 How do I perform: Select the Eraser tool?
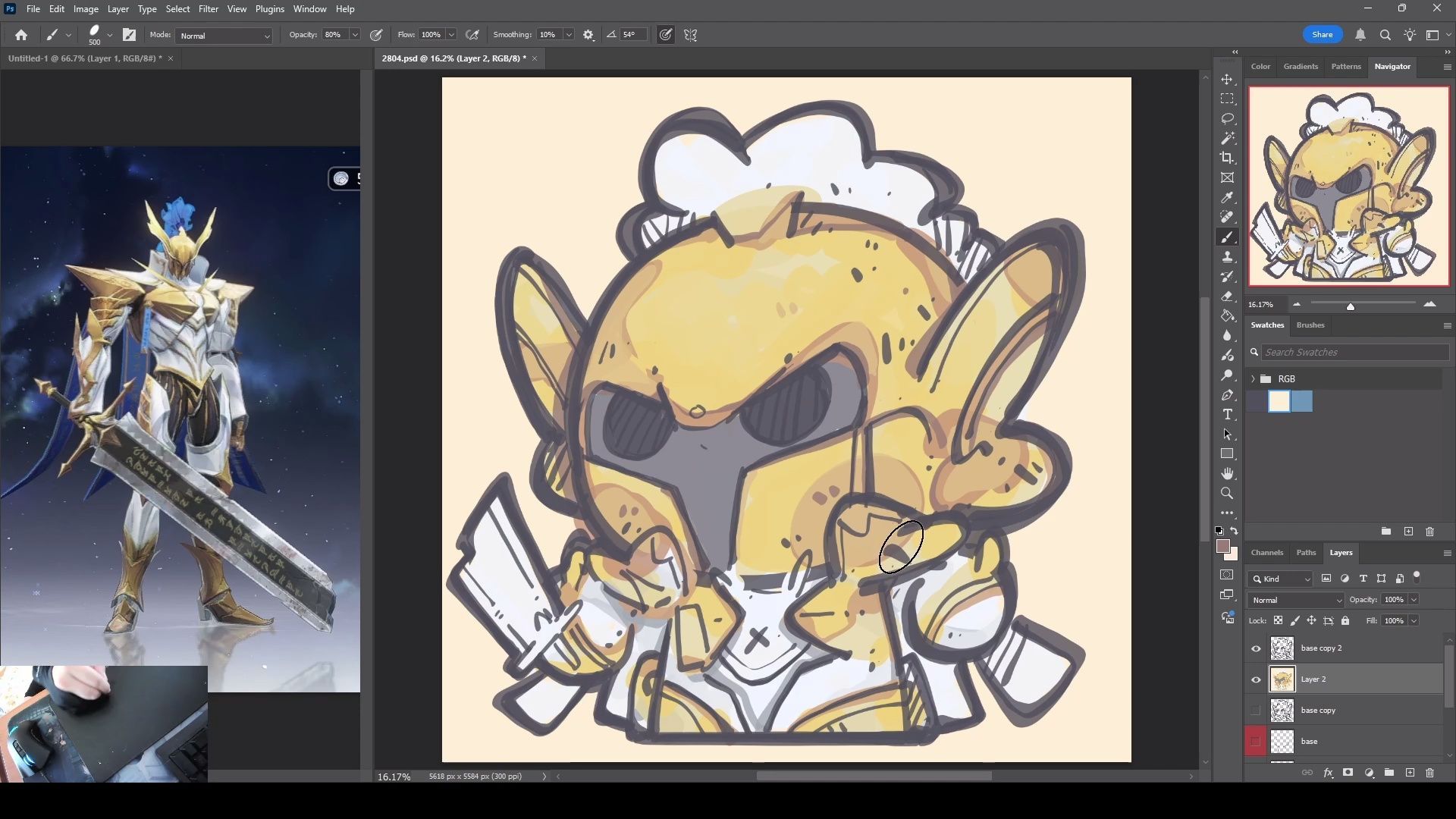pos(1227,297)
